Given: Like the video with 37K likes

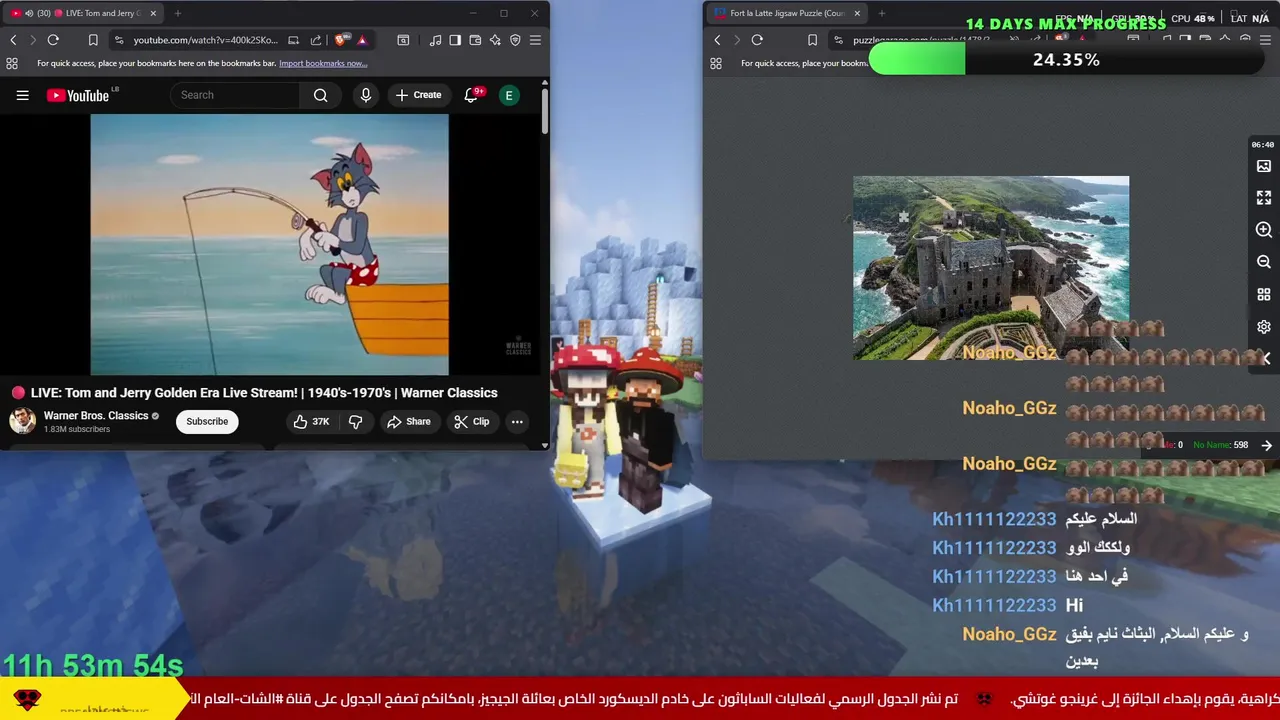Looking at the screenshot, I should pyautogui.click(x=311, y=422).
